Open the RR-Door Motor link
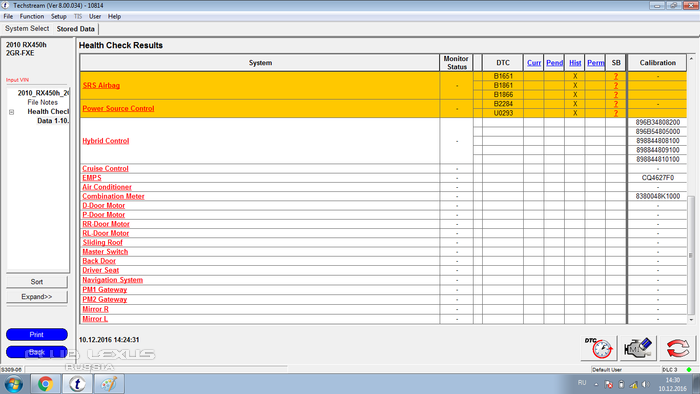The width and height of the screenshot is (700, 394). 106,224
